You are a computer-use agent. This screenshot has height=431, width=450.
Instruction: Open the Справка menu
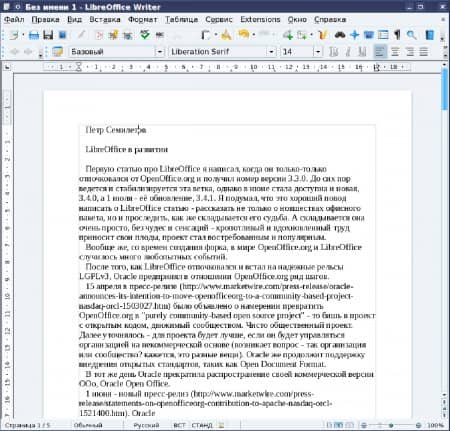coord(330,19)
